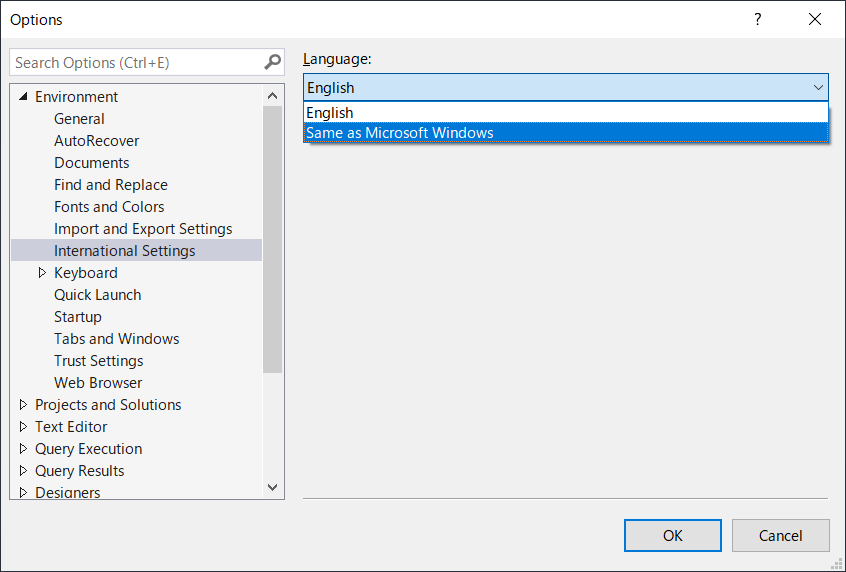Open Startup settings page
846x572 pixels.
pos(78,317)
